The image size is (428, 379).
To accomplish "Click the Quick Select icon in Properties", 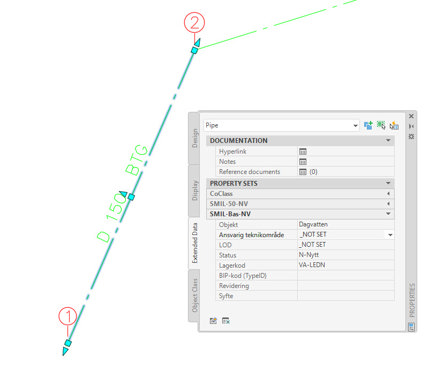I will [x=394, y=126].
